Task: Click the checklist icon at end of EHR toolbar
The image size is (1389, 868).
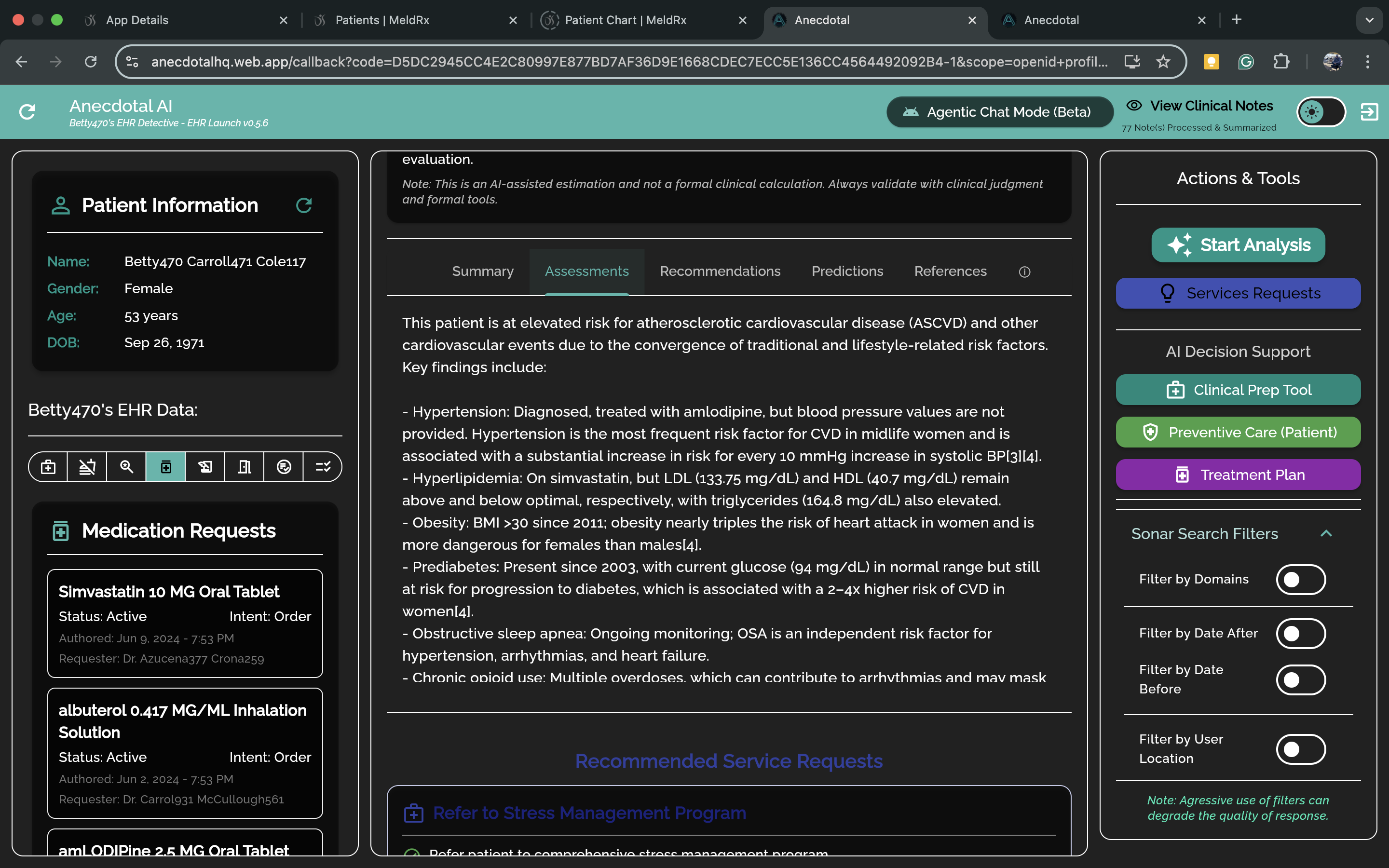Action: point(323,467)
